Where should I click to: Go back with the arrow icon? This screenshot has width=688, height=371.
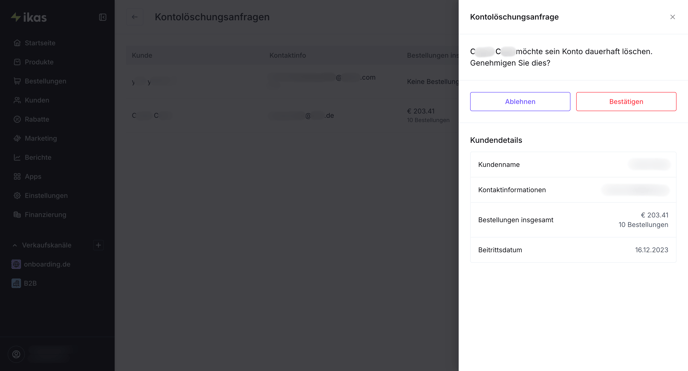135,17
